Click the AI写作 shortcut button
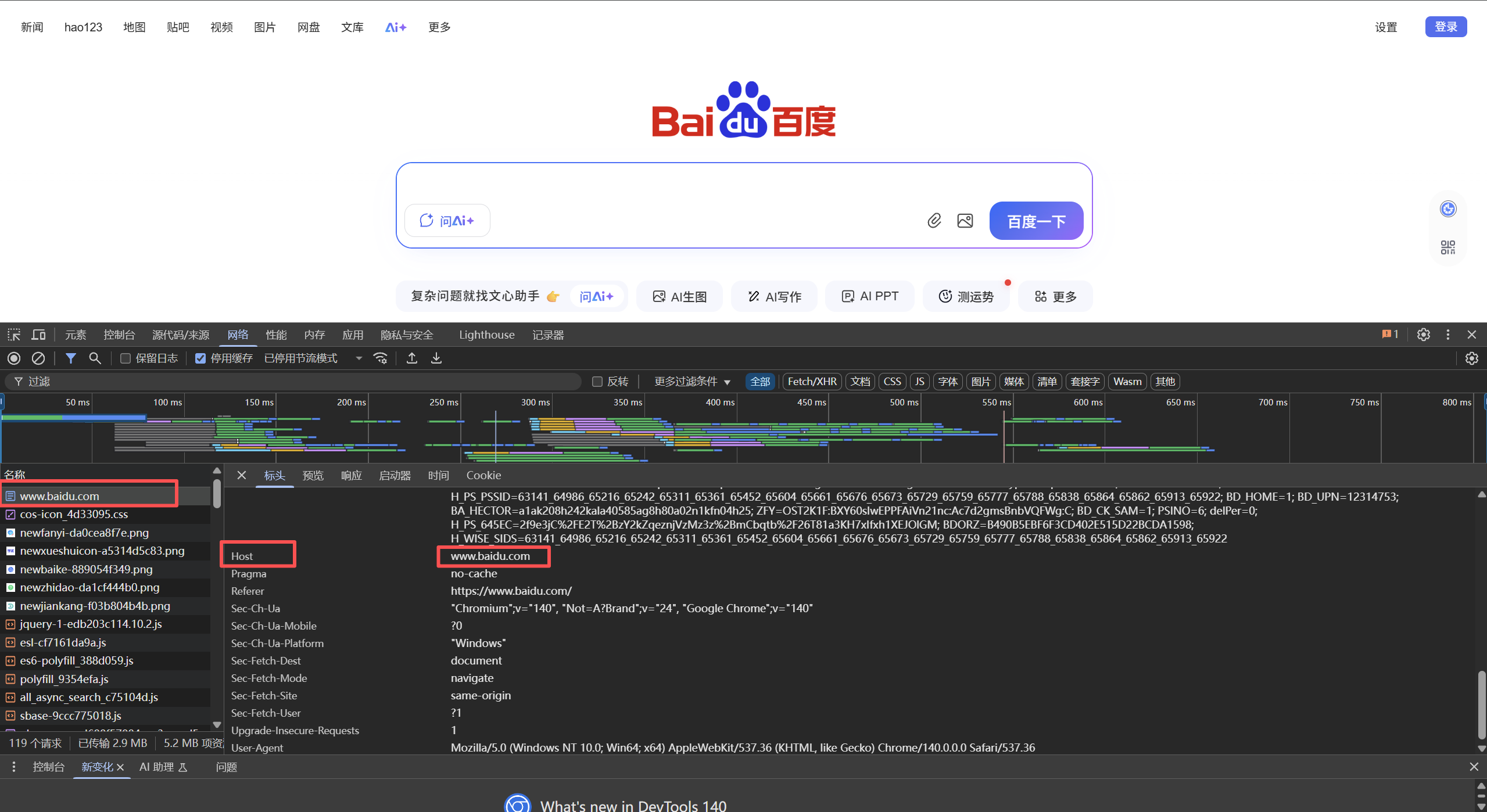 [774, 296]
